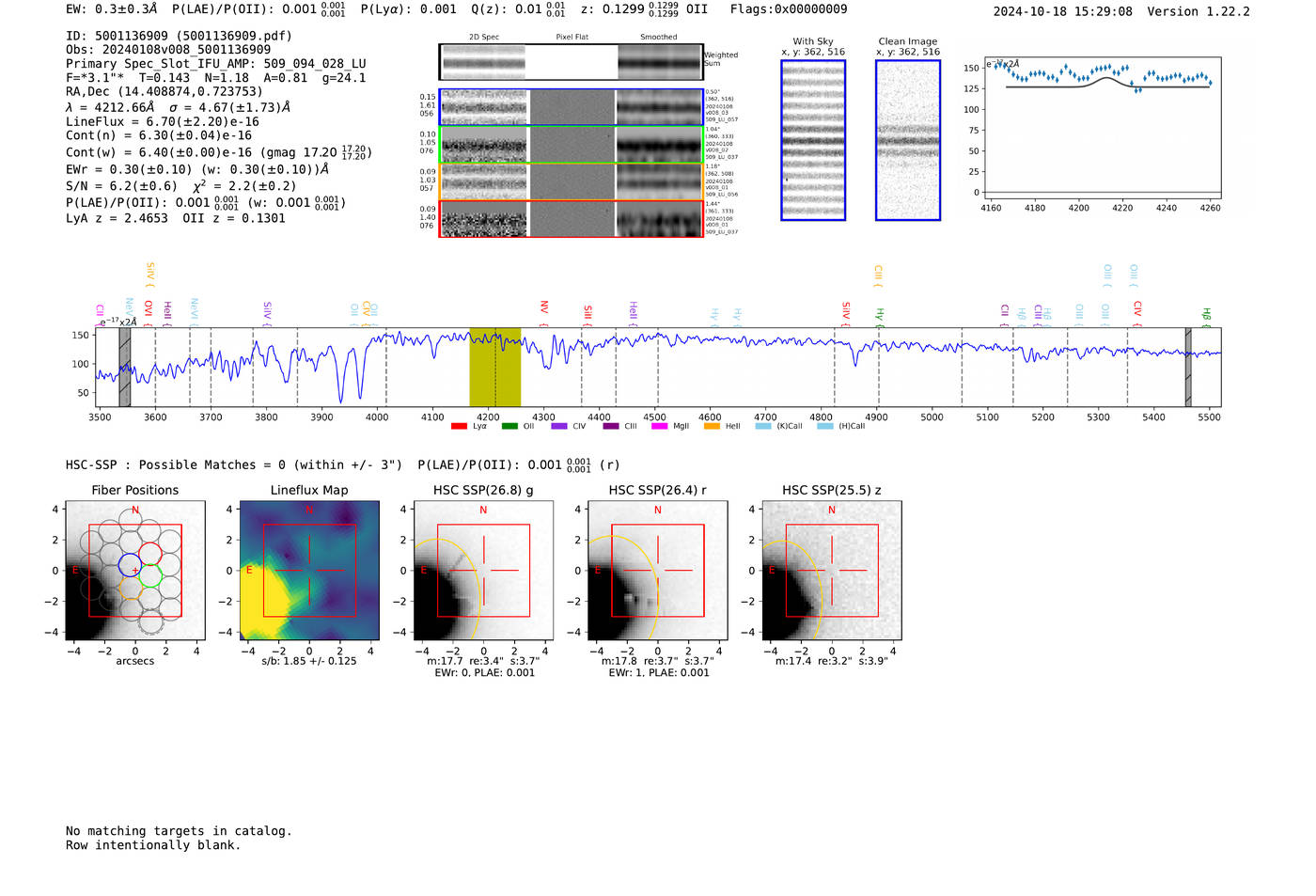Viewport: 1316px width, 896px height.
Task: Select the yellow highlighted band in the spectrum
Action: click(x=495, y=368)
